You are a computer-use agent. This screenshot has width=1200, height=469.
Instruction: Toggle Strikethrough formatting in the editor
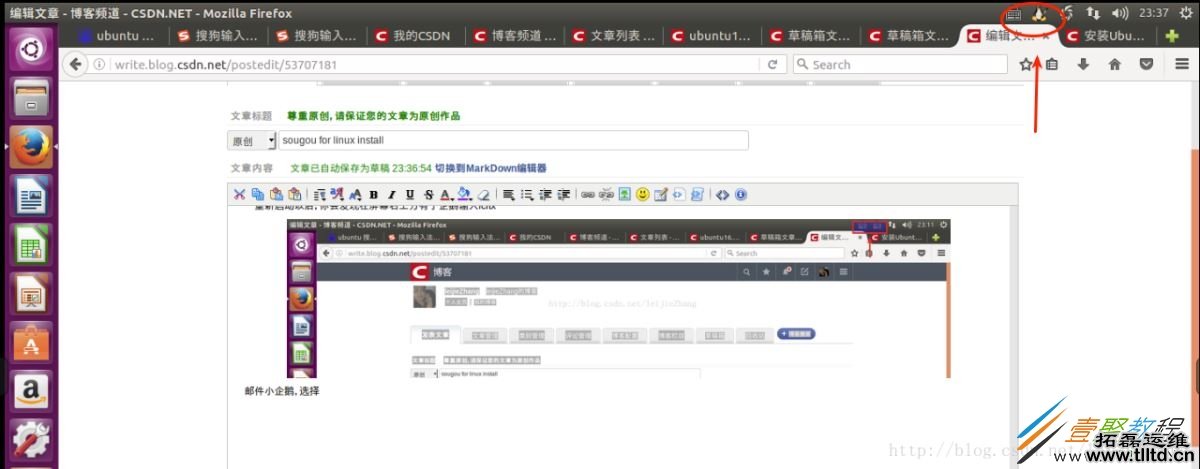pyautogui.click(x=428, y=194)
